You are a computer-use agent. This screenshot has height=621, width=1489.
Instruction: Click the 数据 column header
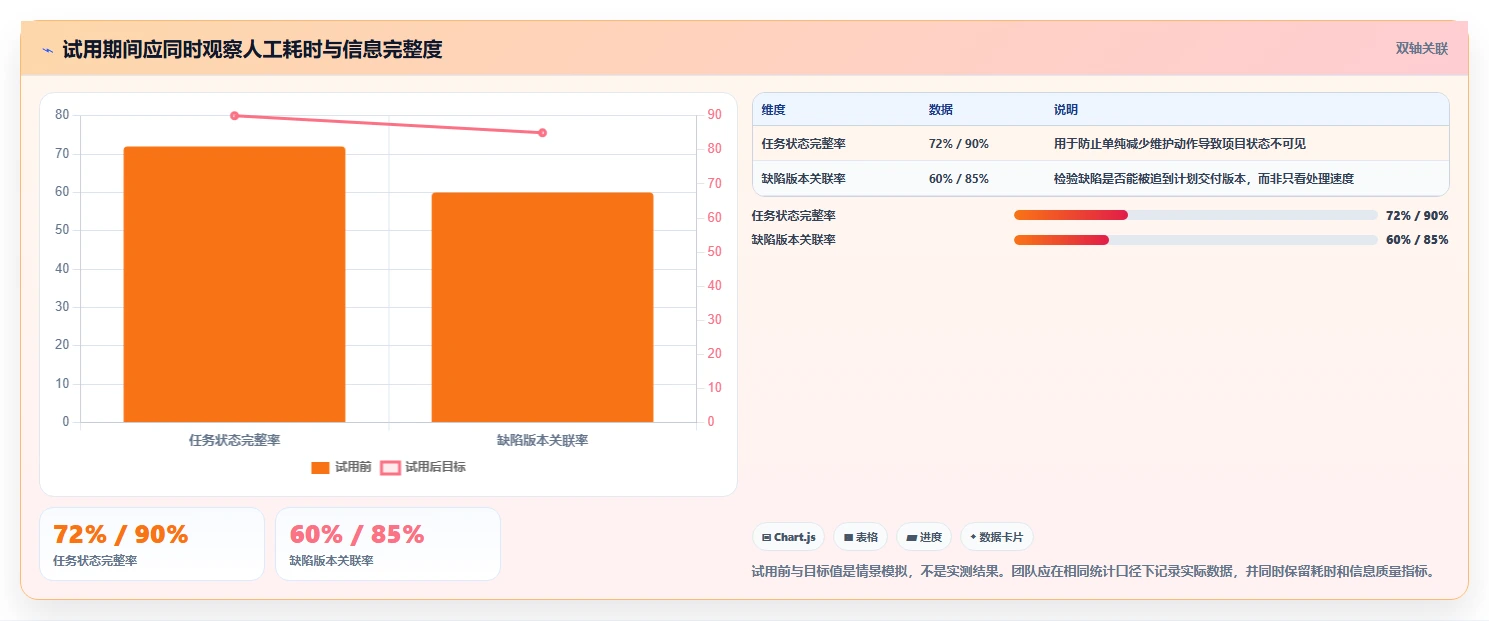point(941,110)
